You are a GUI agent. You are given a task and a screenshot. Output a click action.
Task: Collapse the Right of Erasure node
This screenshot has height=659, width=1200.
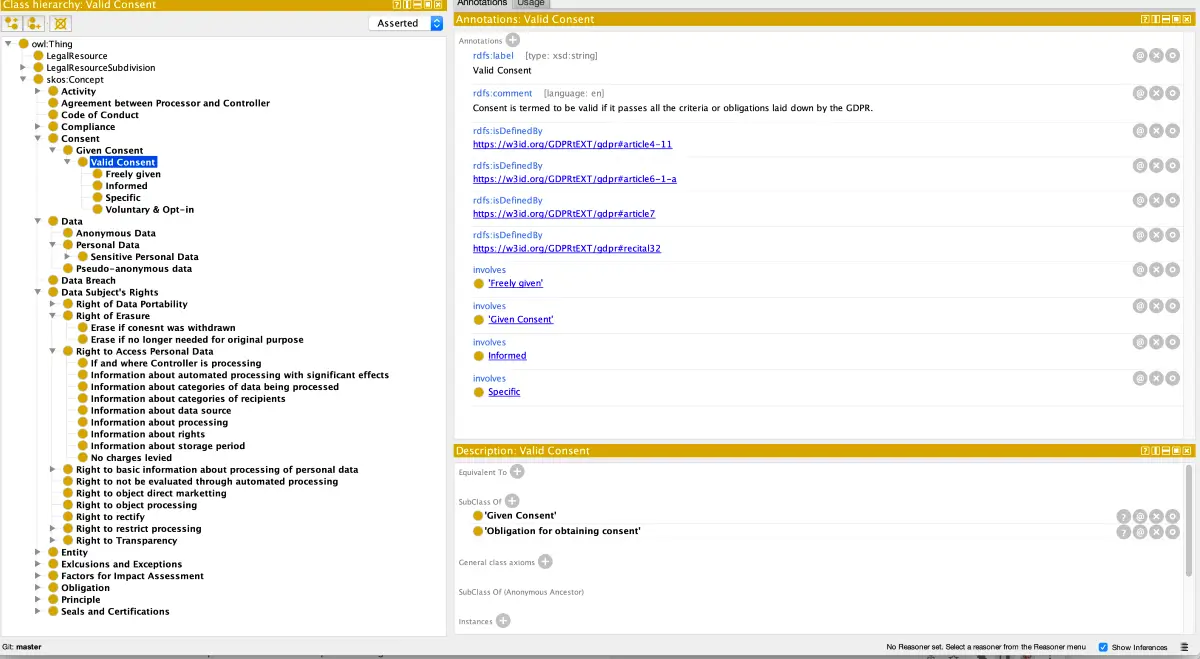pyautogui.click(x=53, y=316)
